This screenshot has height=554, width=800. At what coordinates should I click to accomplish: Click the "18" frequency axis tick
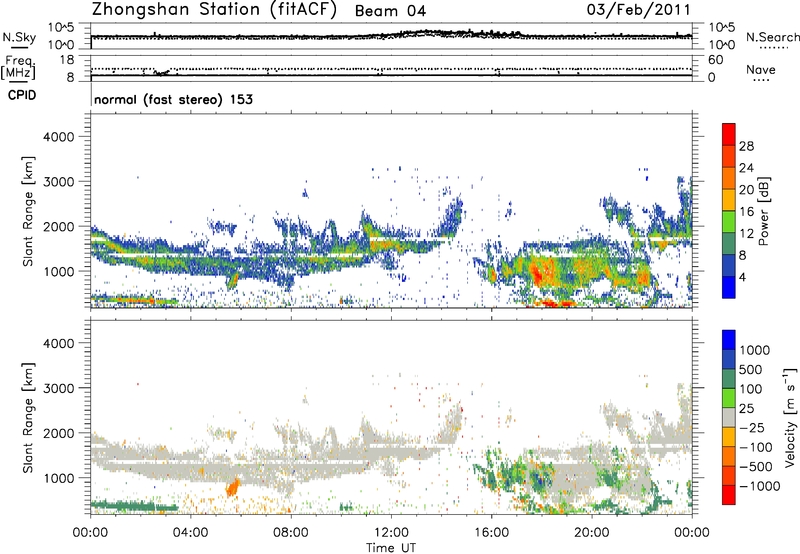point(67,60)
